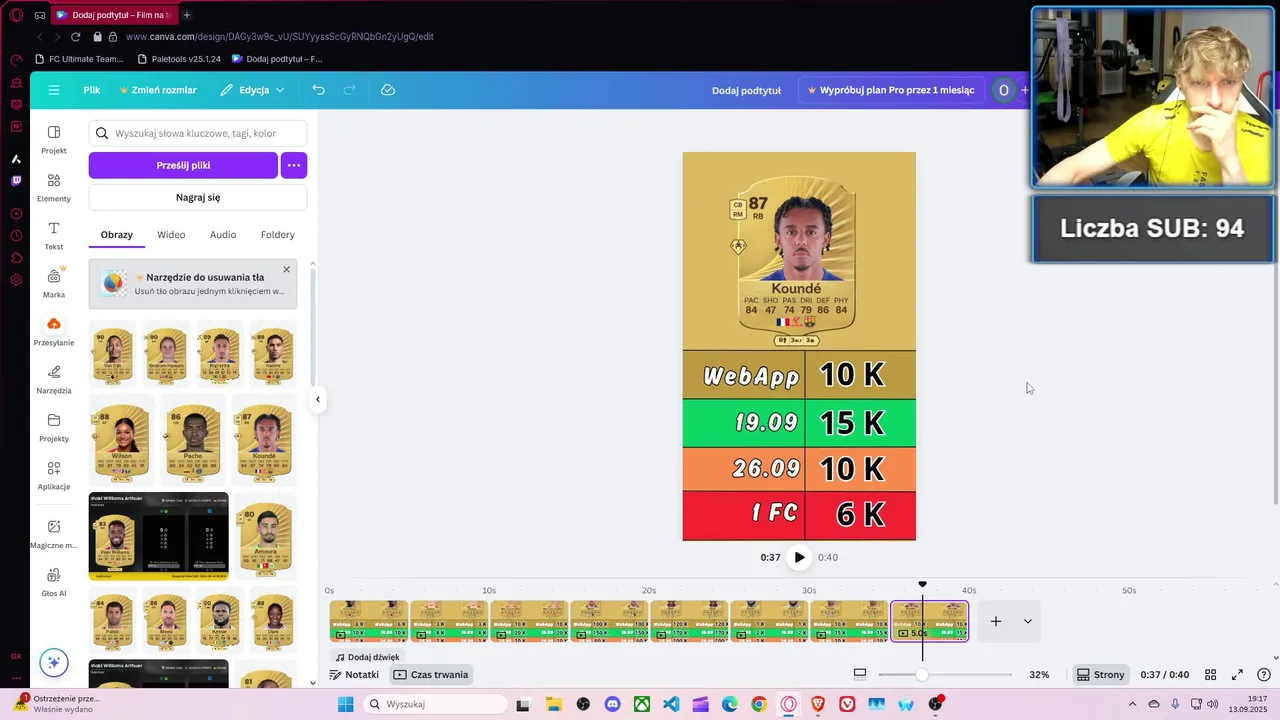The width and height of the screenshot is (1280, 720).
Task: Click the Dodaj podtytuł design title
Action: pyautogui.click(x=746, y=90)
